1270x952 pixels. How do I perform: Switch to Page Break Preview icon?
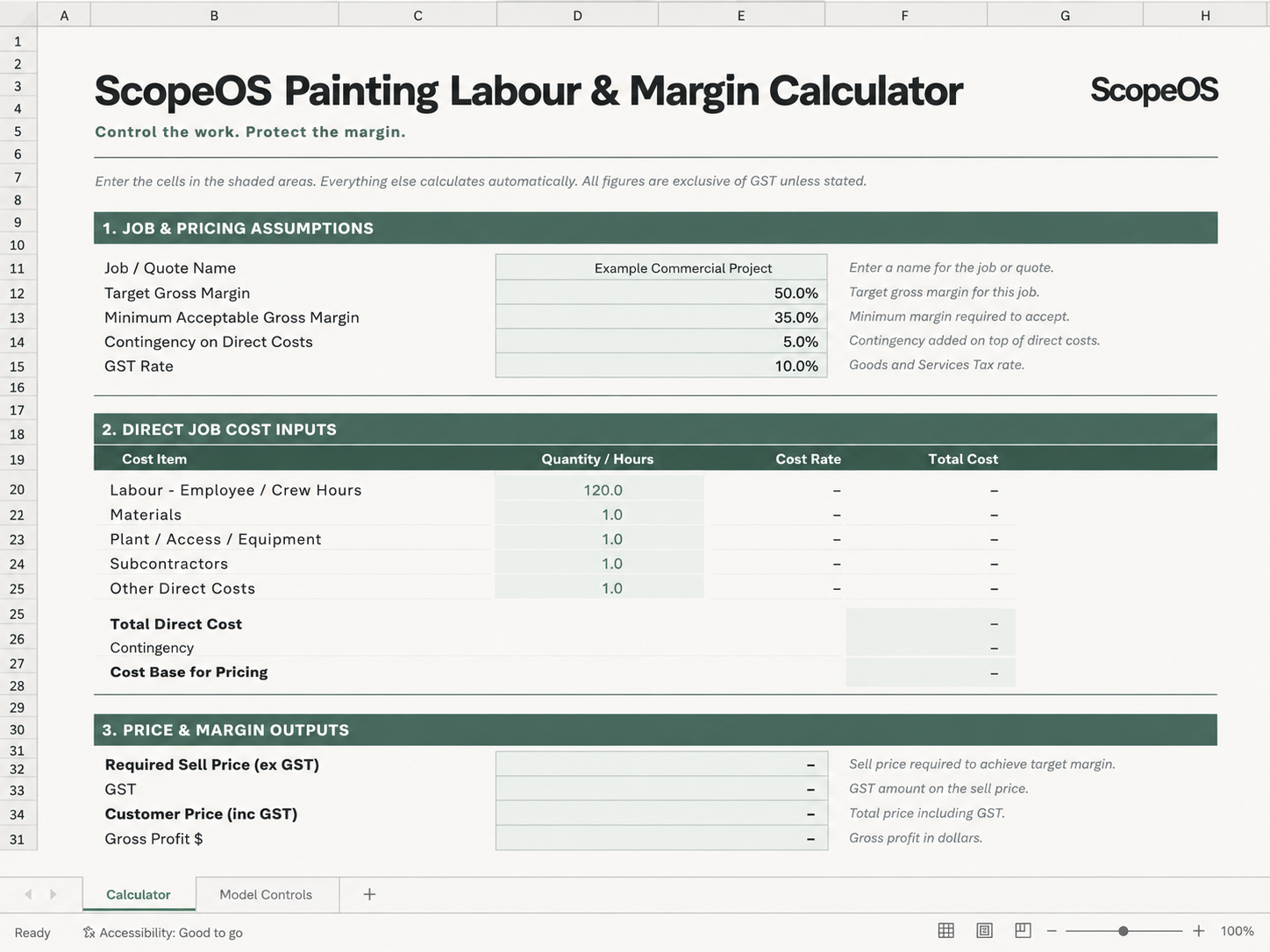pyautogui.click(x=1023, y=930)
